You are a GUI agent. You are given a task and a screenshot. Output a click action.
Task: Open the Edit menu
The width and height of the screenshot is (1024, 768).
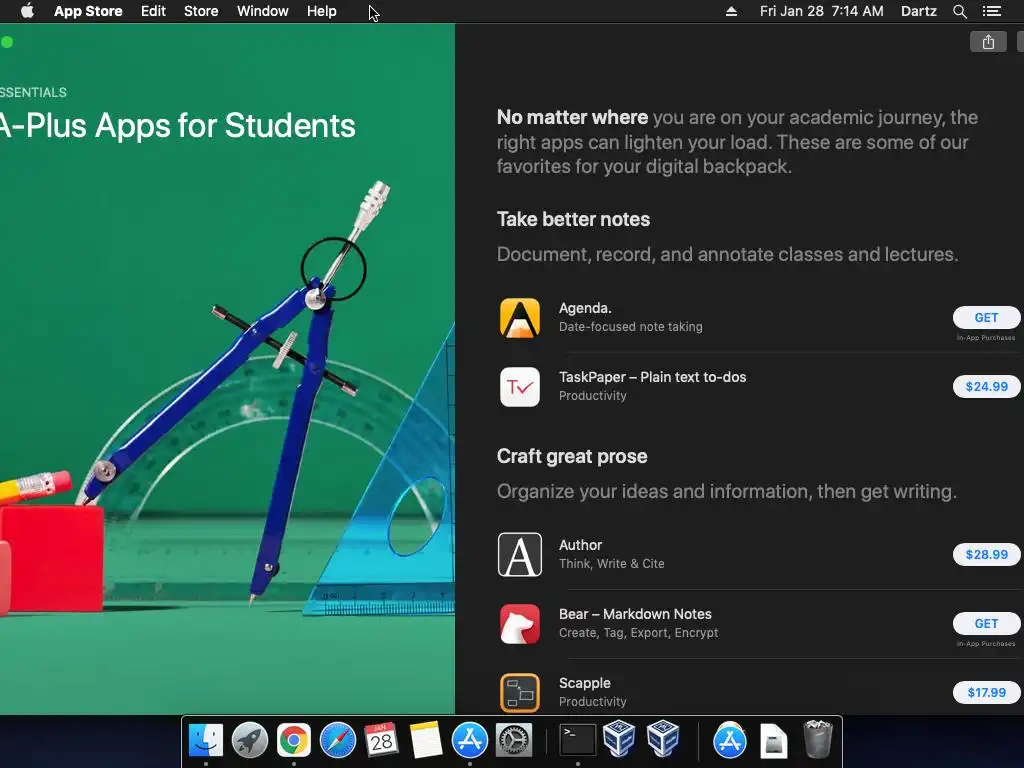pyautogui.click(x=153, y=11)
